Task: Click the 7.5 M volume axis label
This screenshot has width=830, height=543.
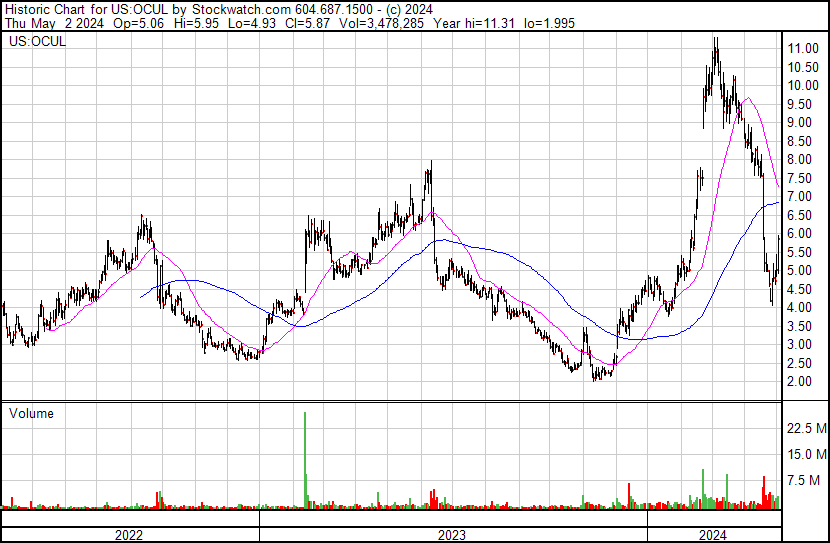Action: pyautogui.click(x=804, y=480)
